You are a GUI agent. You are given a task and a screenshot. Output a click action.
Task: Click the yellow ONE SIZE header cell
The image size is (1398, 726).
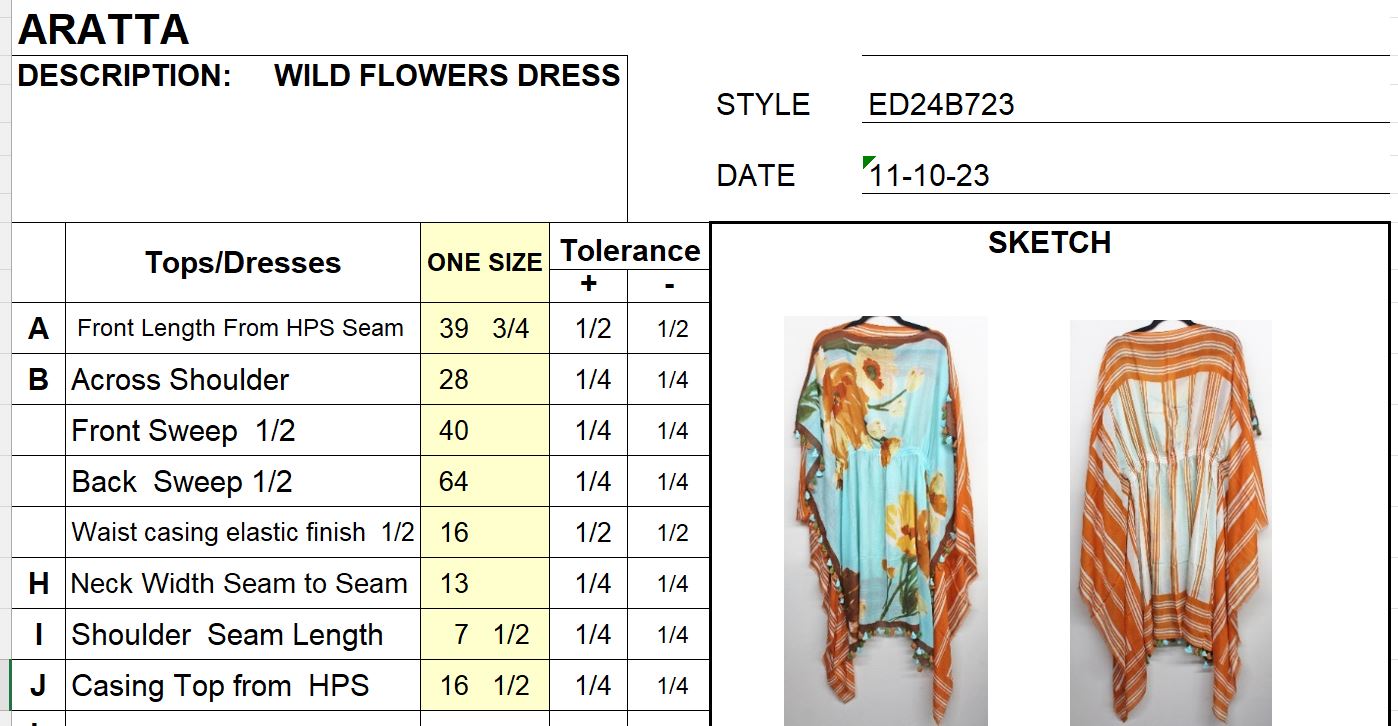tap(485, 263)
